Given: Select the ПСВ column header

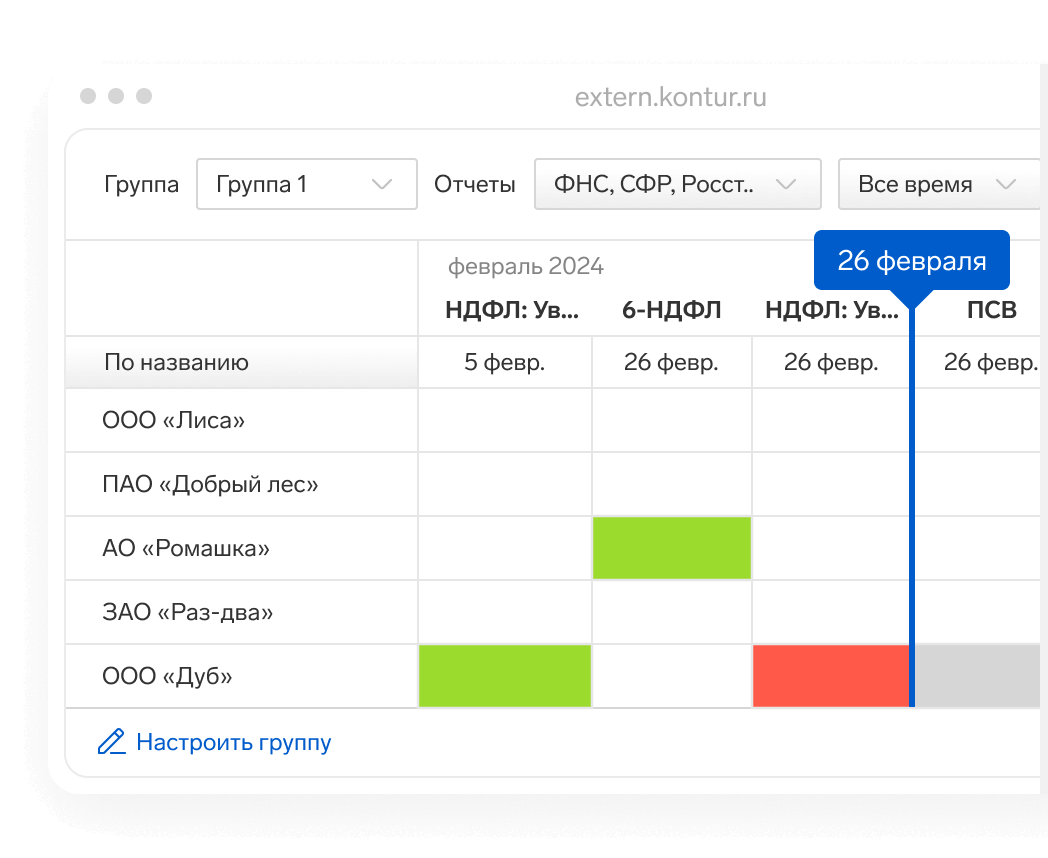Looking at the screenshot, I should [991, 310].
